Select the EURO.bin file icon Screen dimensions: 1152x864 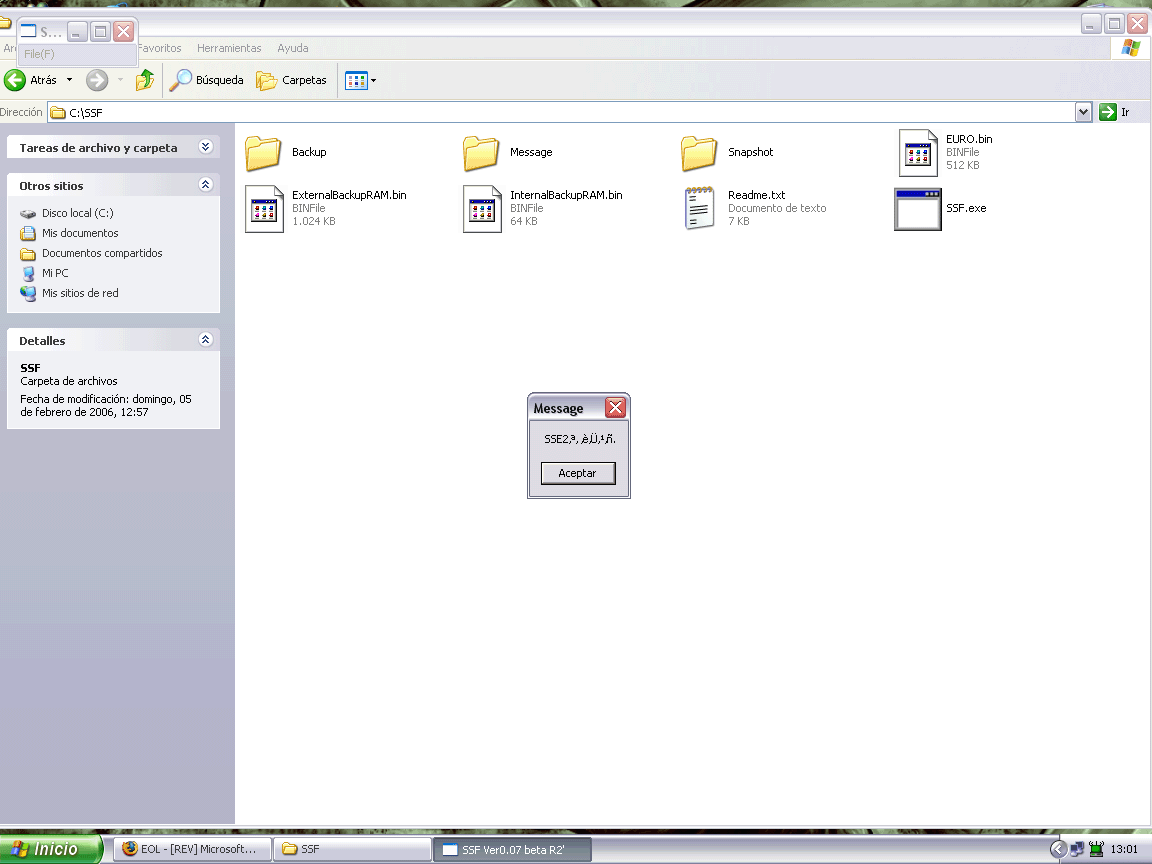(x=918, y=152)
